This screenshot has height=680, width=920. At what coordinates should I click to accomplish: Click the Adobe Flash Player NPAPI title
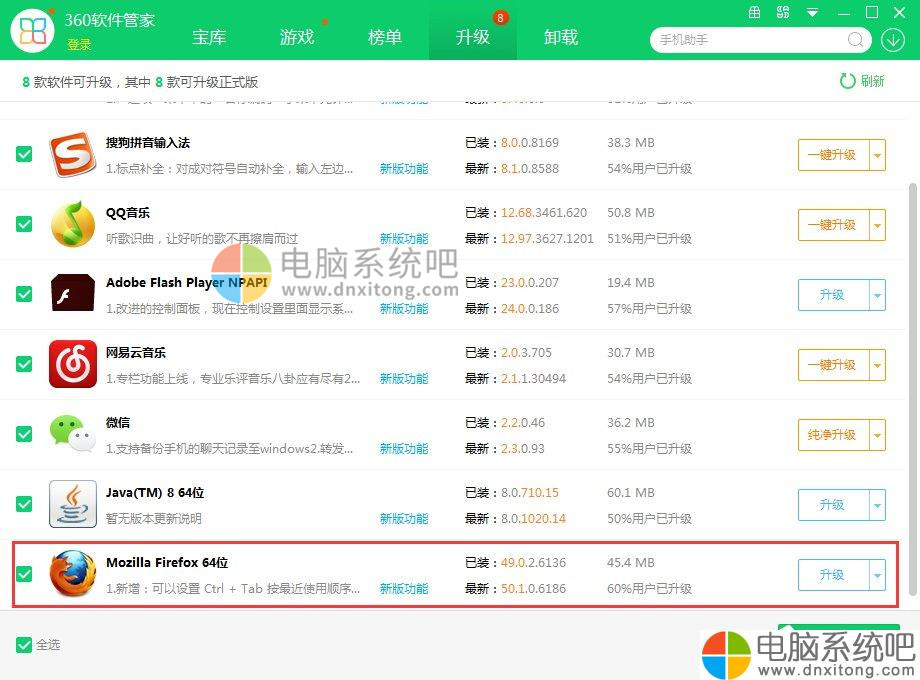[x=187, y=282]
